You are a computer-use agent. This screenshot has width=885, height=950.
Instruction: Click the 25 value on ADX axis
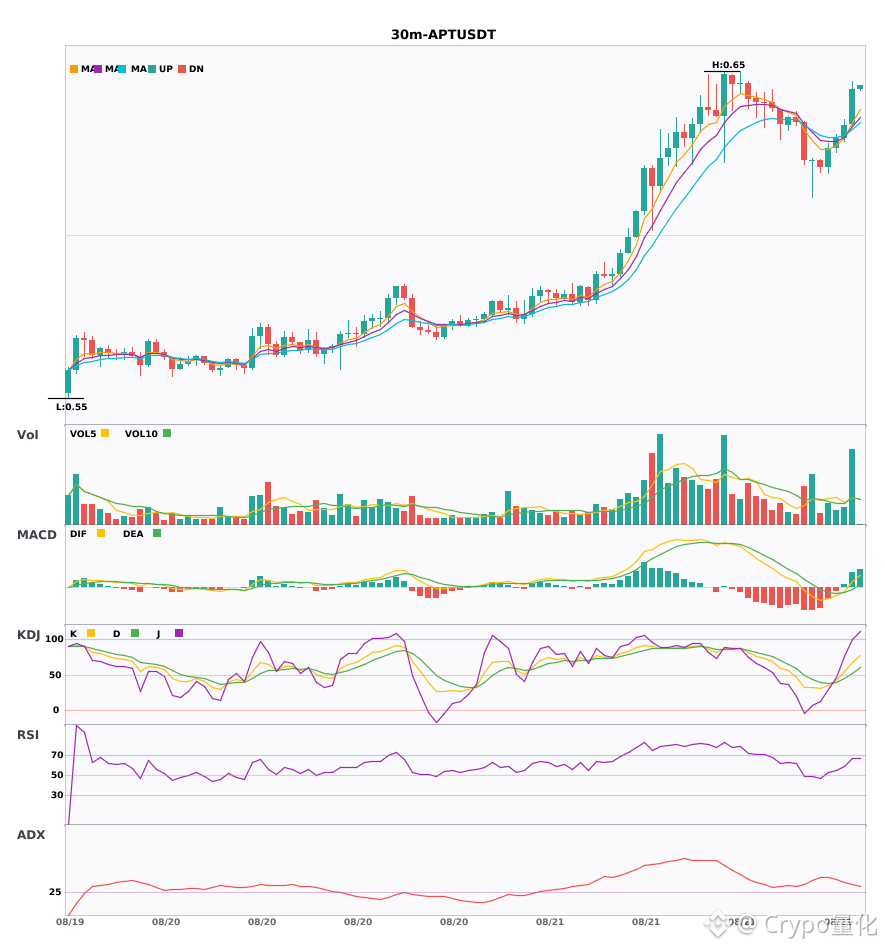pos(55,892)
